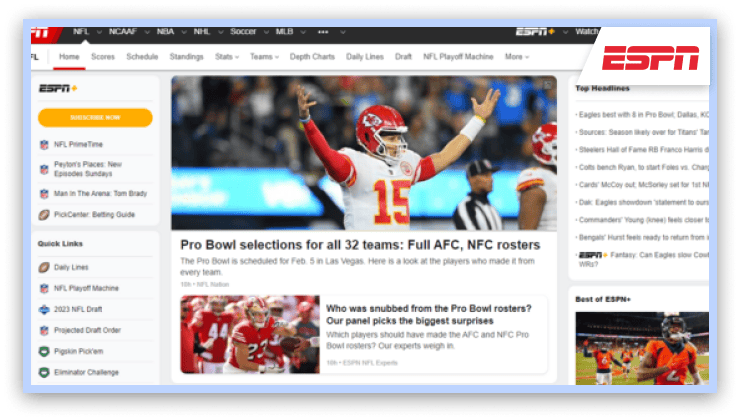Open the Pro Bowl selections headline
The width and height of the screenshot is (740, 420).
tap(360, 245)
